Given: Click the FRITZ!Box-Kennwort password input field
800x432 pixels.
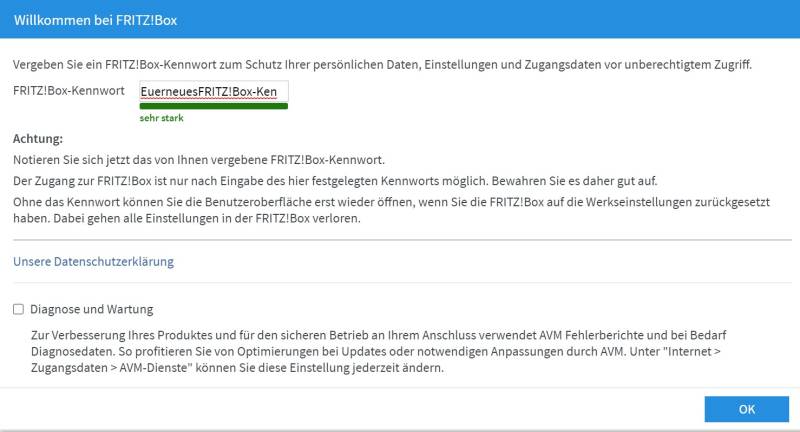Looking at the screenshot, I should pos(214,91).
